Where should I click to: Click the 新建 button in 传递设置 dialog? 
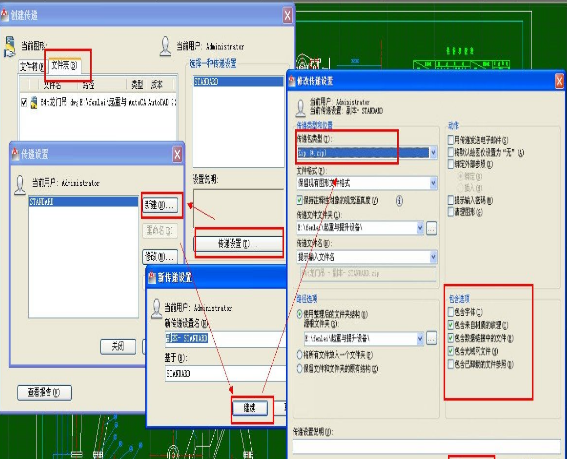[160, 205]
